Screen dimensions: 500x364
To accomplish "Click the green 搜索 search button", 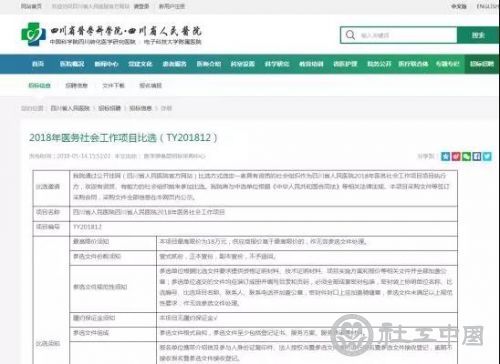I will tap(478, 35).
